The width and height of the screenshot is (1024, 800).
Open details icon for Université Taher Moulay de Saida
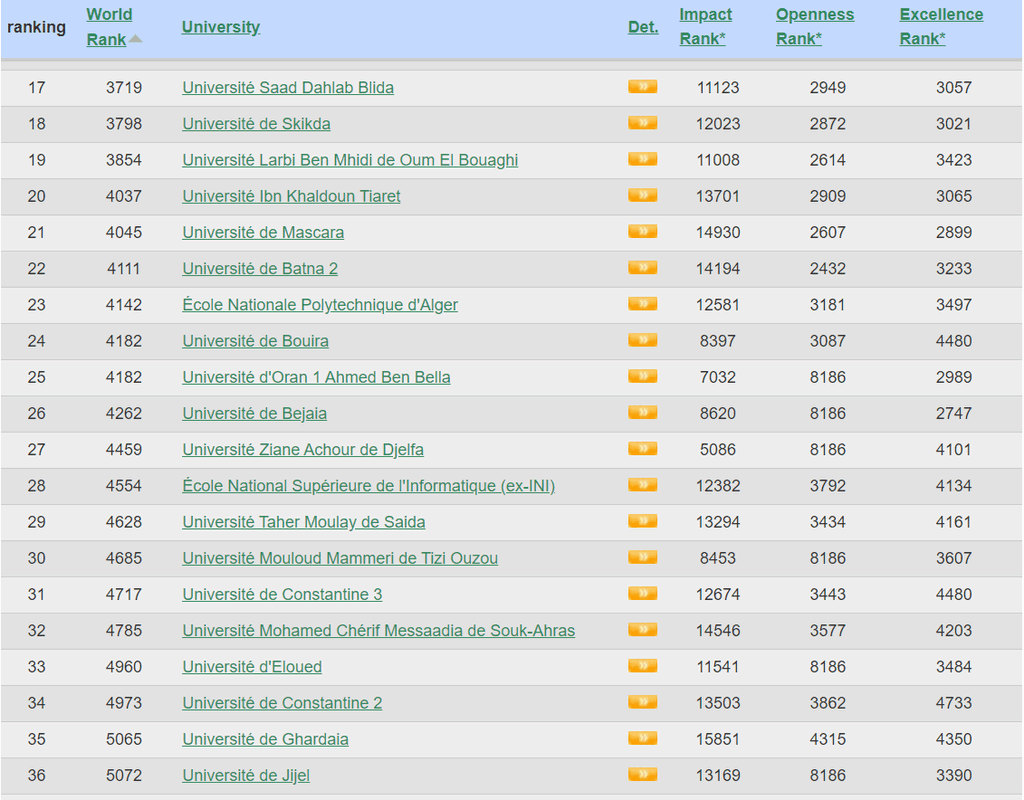tap(643, 521)
